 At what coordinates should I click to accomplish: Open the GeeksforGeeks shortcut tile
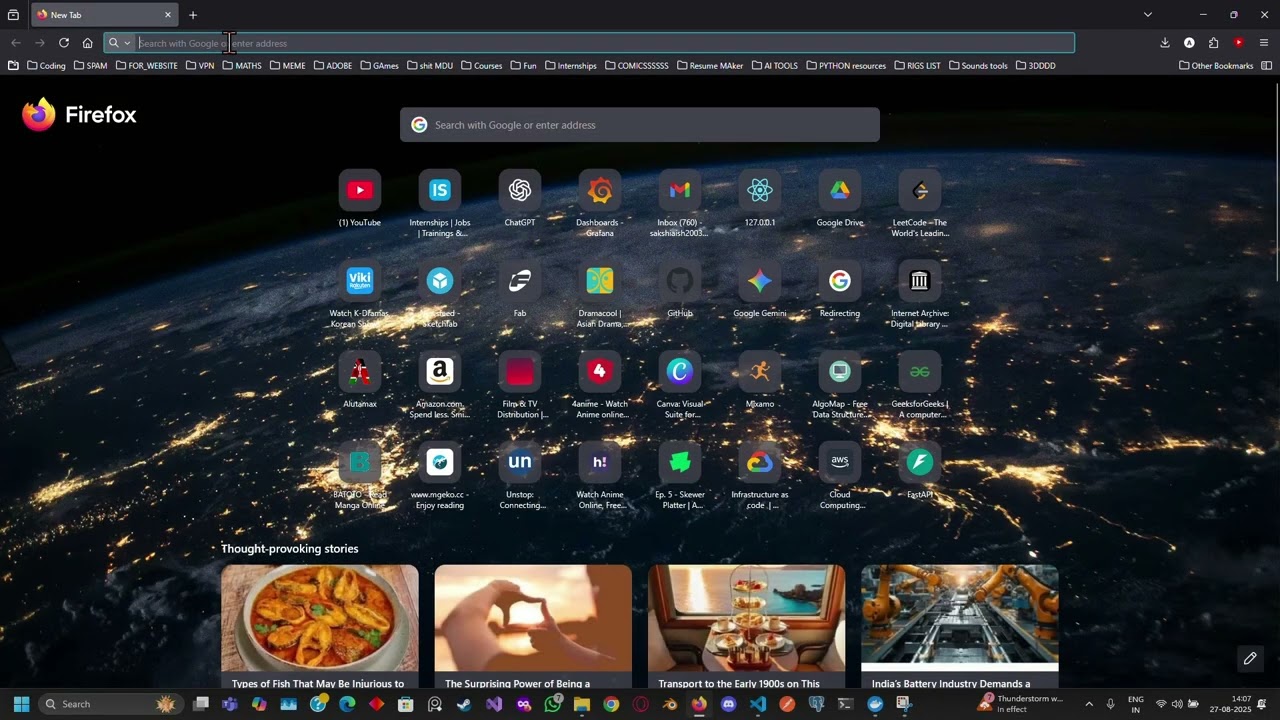920,372
